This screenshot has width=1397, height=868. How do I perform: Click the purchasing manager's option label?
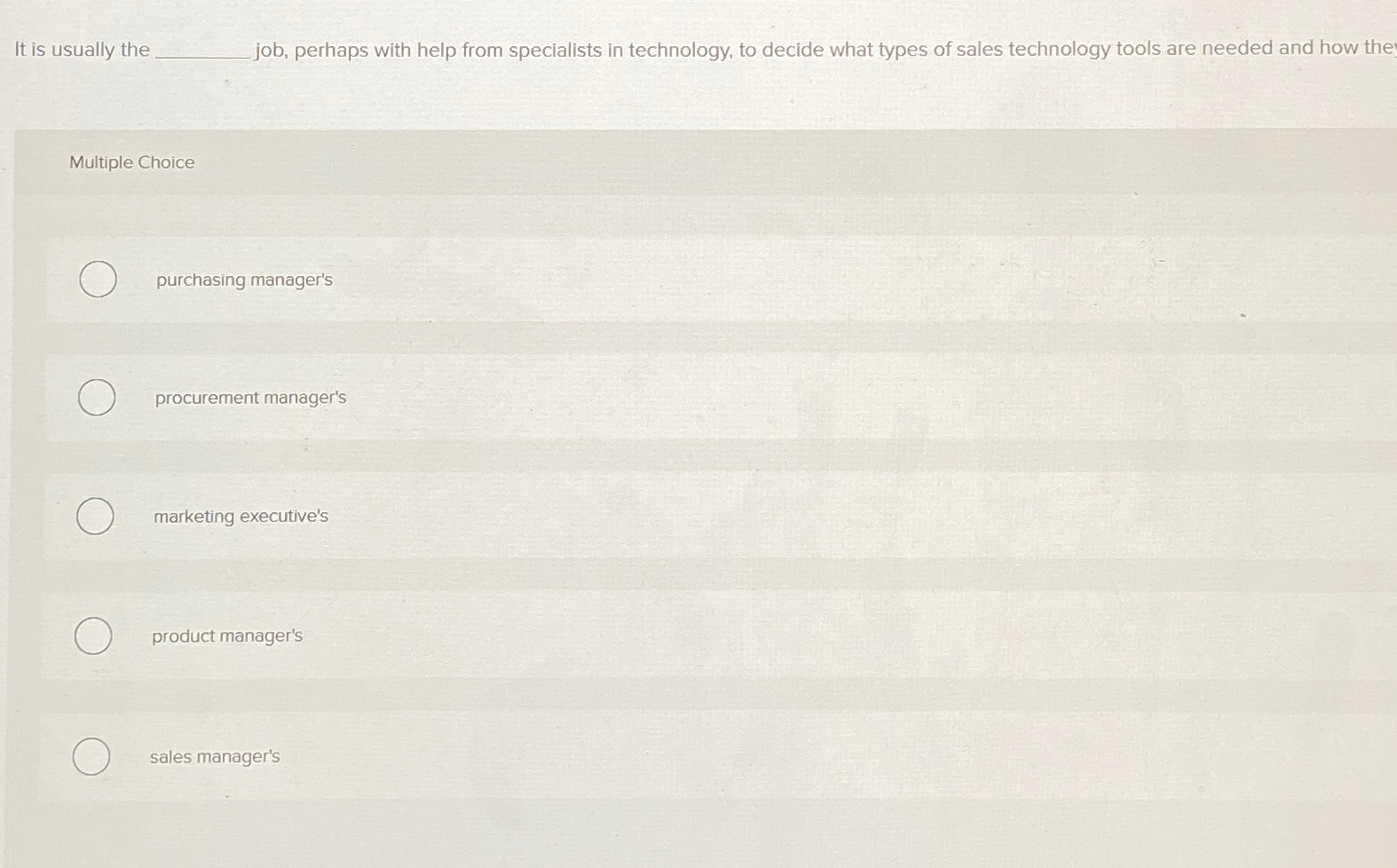click(x=243, y=280)
